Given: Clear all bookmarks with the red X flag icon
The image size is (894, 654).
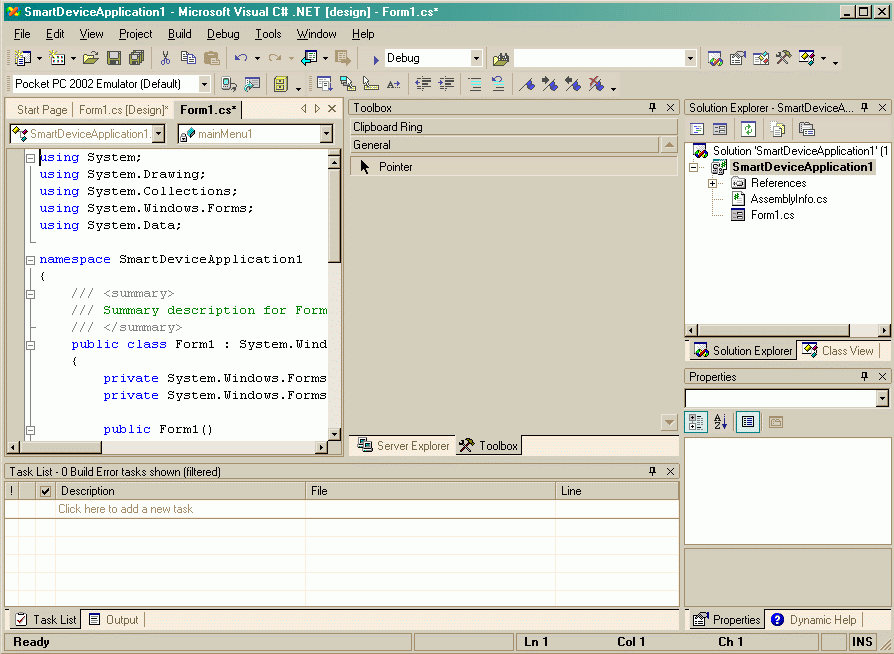Looking at the screenshot, I should click(x=596, y=84).
